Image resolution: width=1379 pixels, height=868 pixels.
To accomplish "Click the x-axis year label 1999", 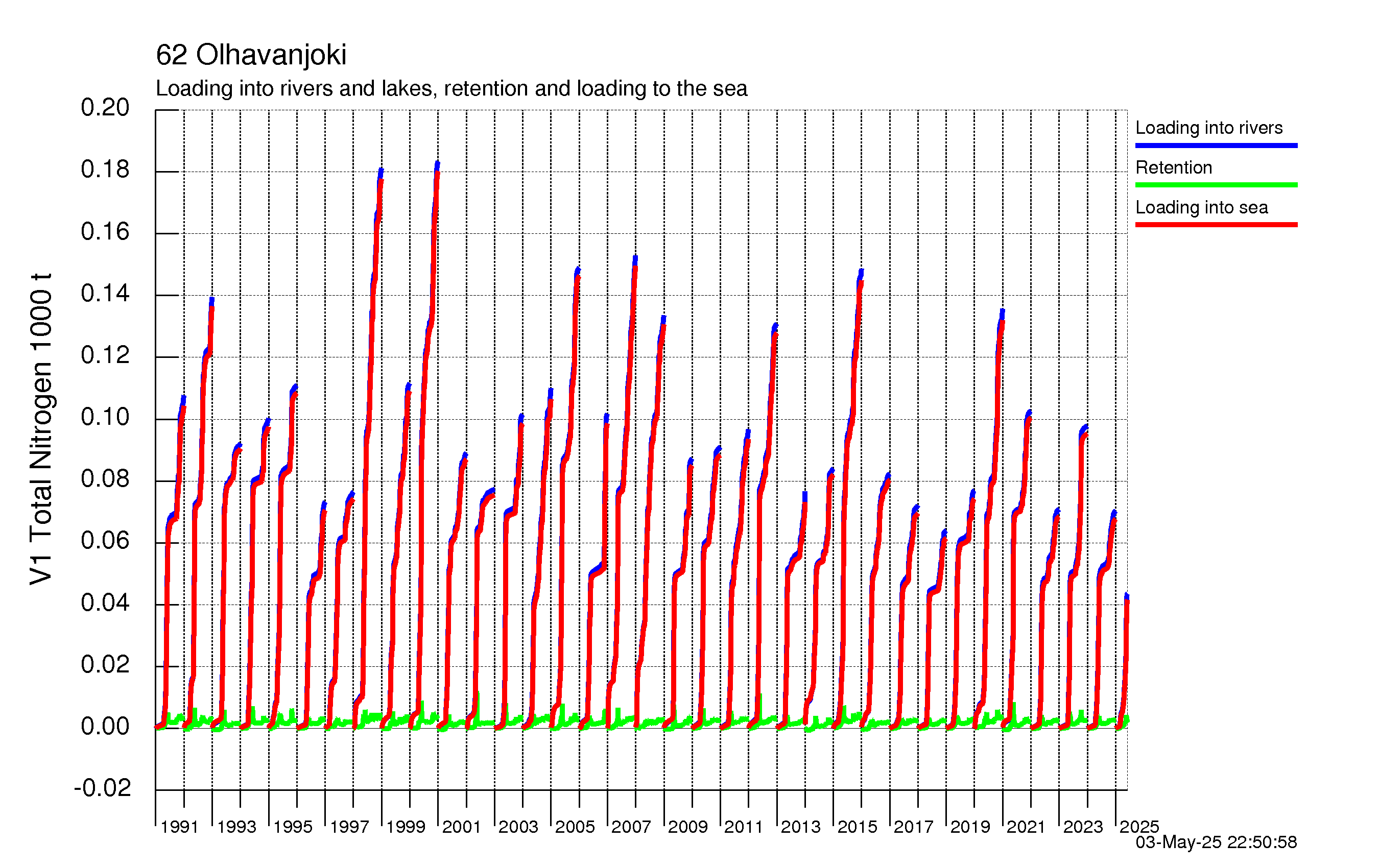I will click(x=406, y=827).
